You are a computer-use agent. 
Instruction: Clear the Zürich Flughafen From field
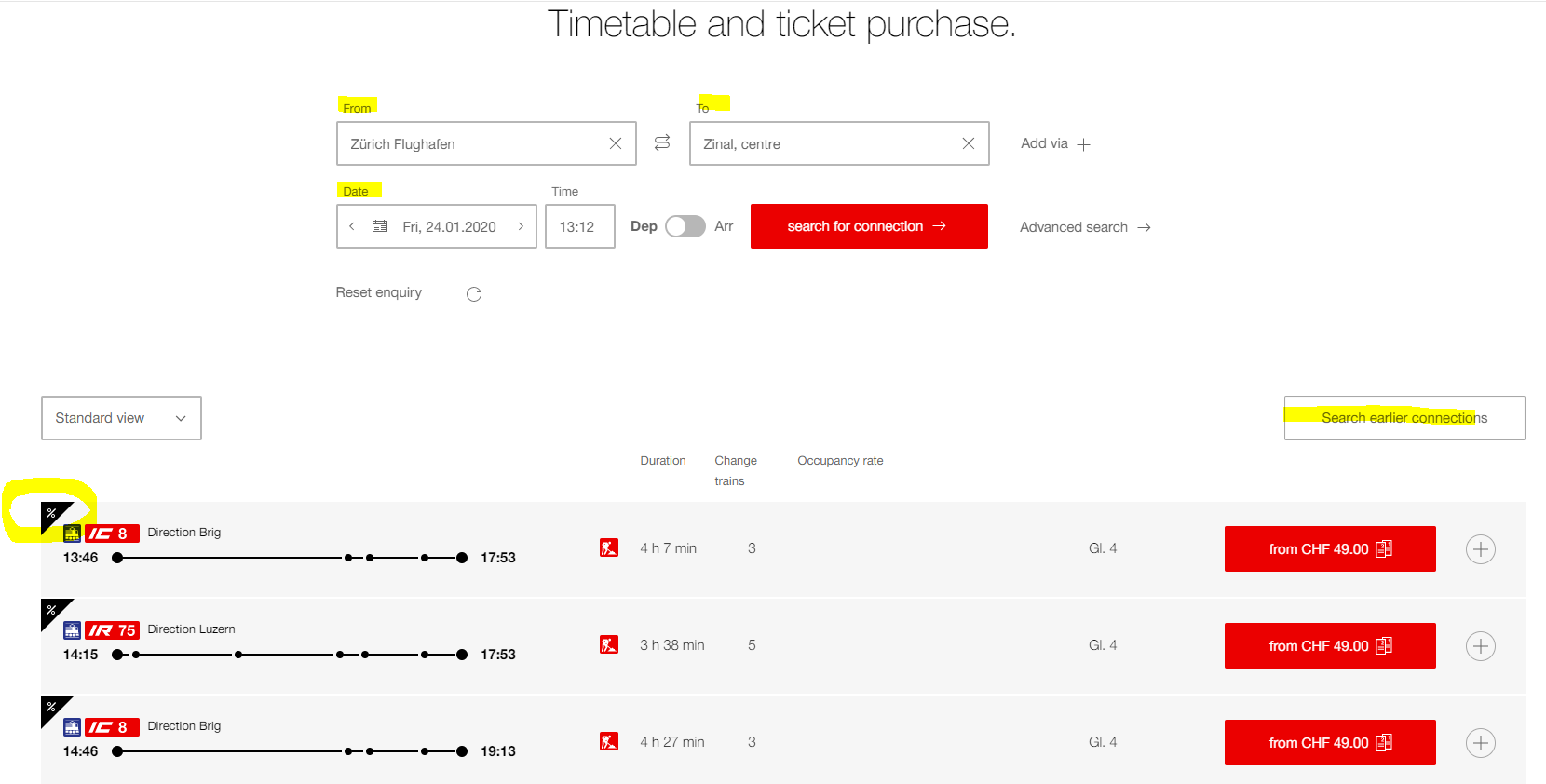[x=615, y=143]
